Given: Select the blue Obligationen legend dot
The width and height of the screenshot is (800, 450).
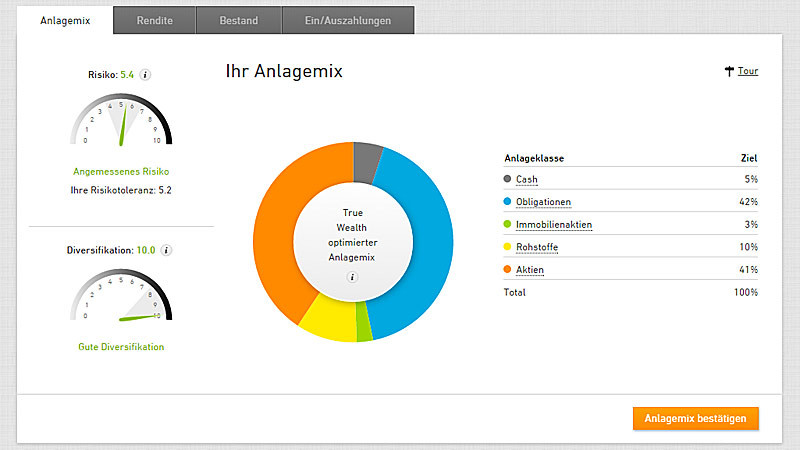Looking at the screenshot, I should (x=507, y=201).
